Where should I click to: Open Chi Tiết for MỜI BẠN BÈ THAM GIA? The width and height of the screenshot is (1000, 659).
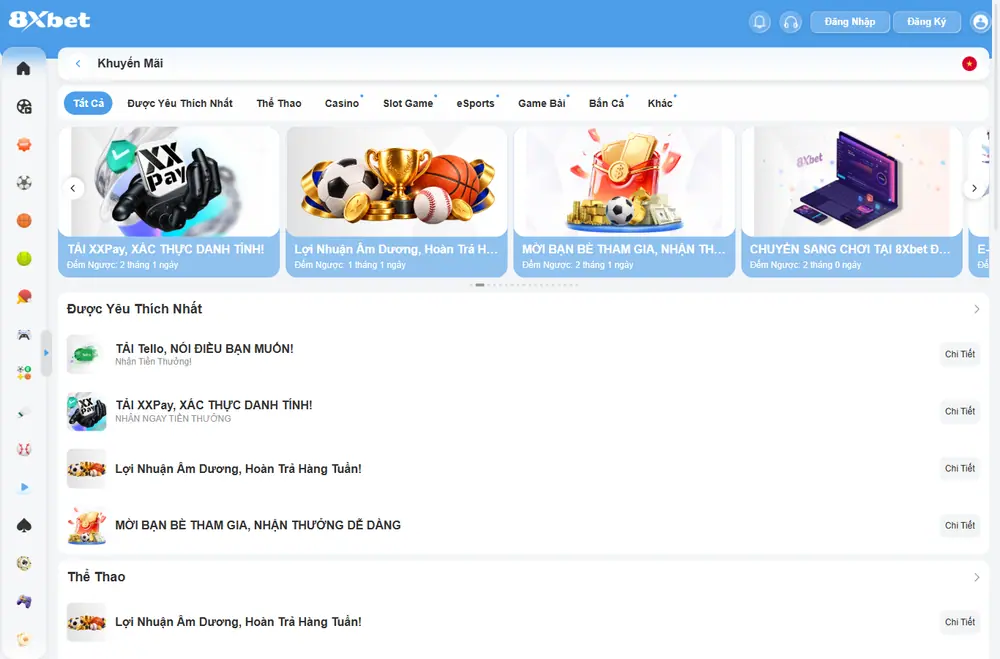click(x=960, y=526)
